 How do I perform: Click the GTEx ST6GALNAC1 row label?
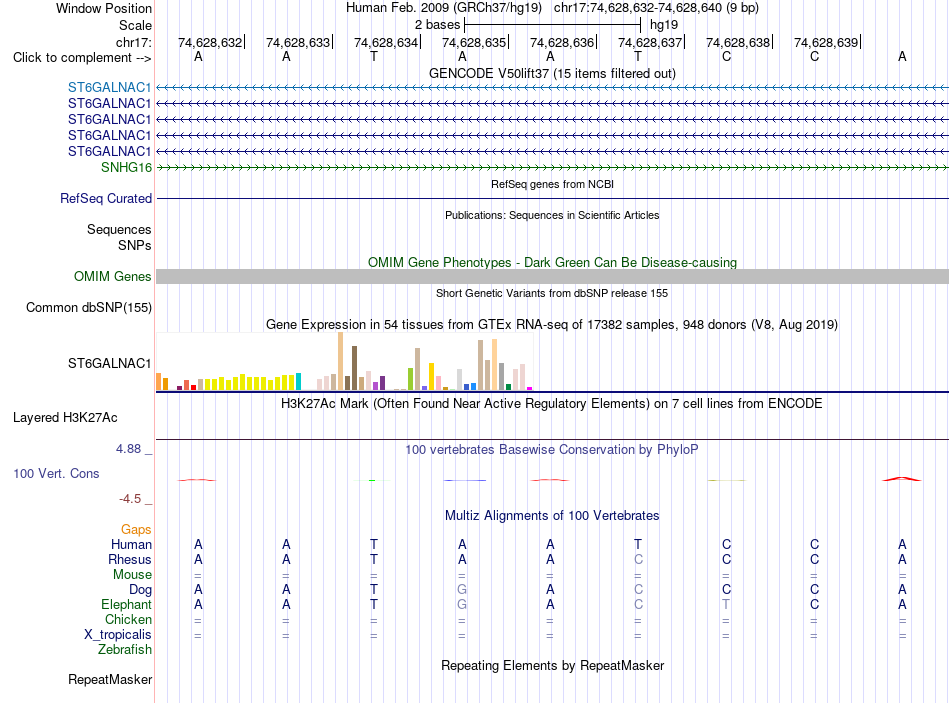click(x=109, y=363)
